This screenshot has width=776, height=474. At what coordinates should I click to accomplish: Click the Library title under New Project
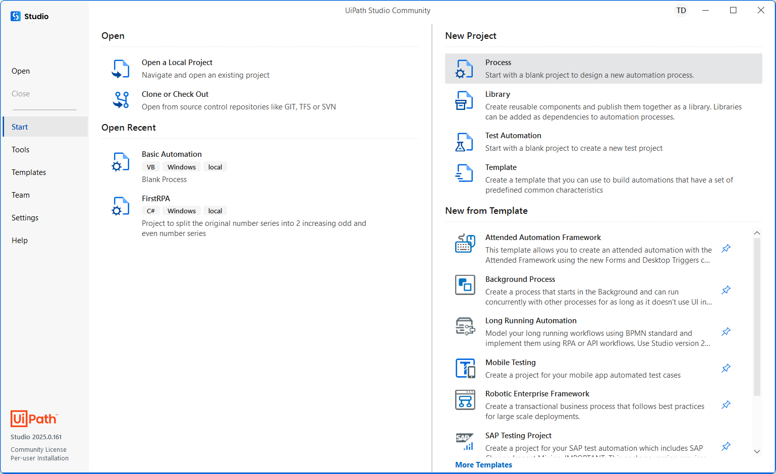[497, 94]
